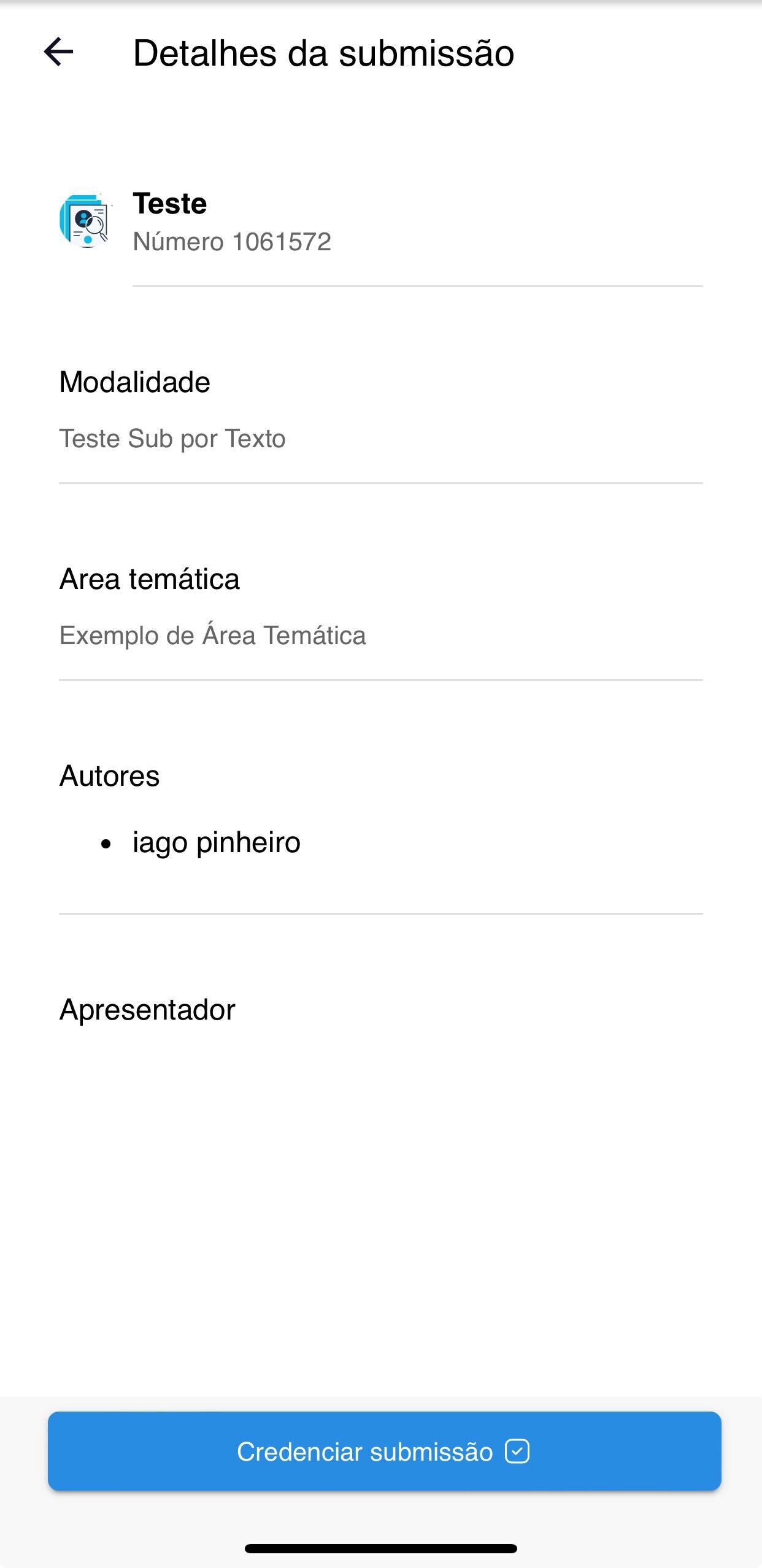Select author iago pinheiro
Viewport: 762px width, 1568px height.
pyautogui.click(x=217, y=842)
